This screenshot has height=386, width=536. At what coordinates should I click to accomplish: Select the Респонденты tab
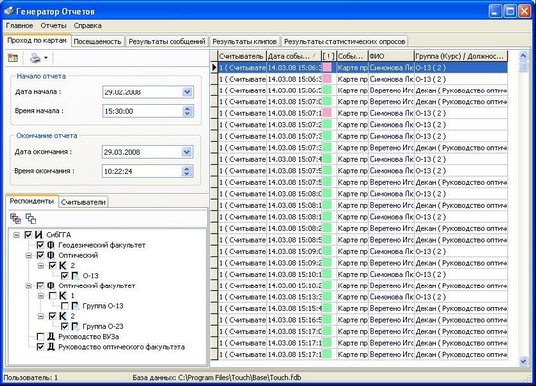[x=32, y=201]
